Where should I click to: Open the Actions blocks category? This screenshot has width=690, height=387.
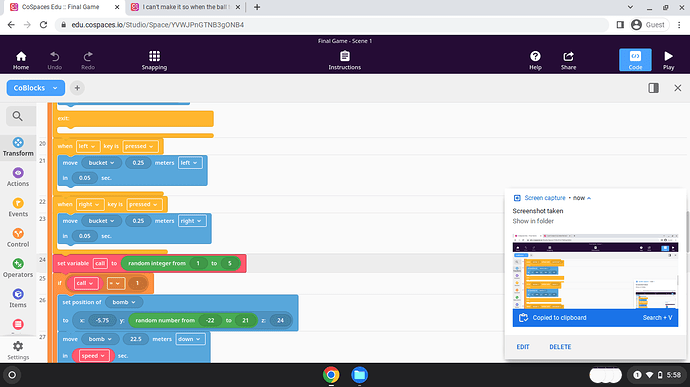18,177
